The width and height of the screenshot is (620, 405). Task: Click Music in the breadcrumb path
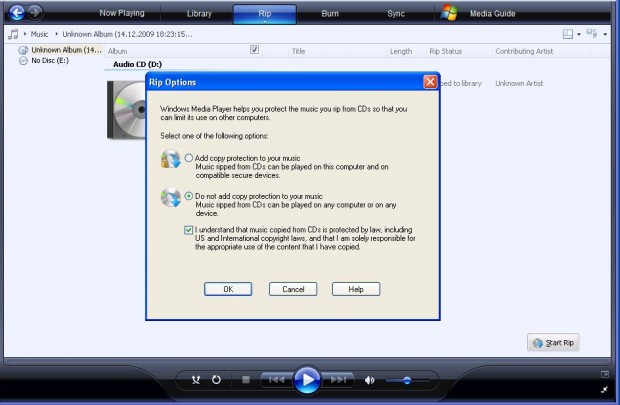tap(39, 34)
